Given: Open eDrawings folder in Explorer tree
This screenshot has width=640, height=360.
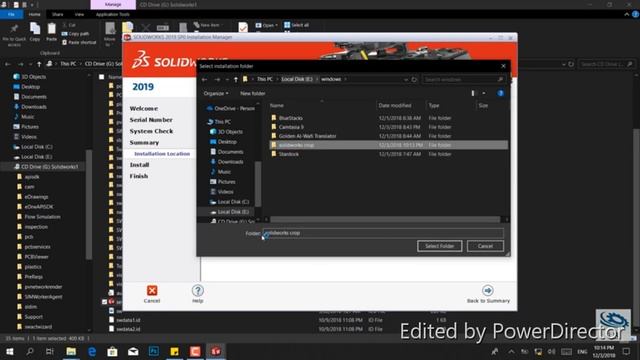Looking at the screenshot, I should 33,197.
